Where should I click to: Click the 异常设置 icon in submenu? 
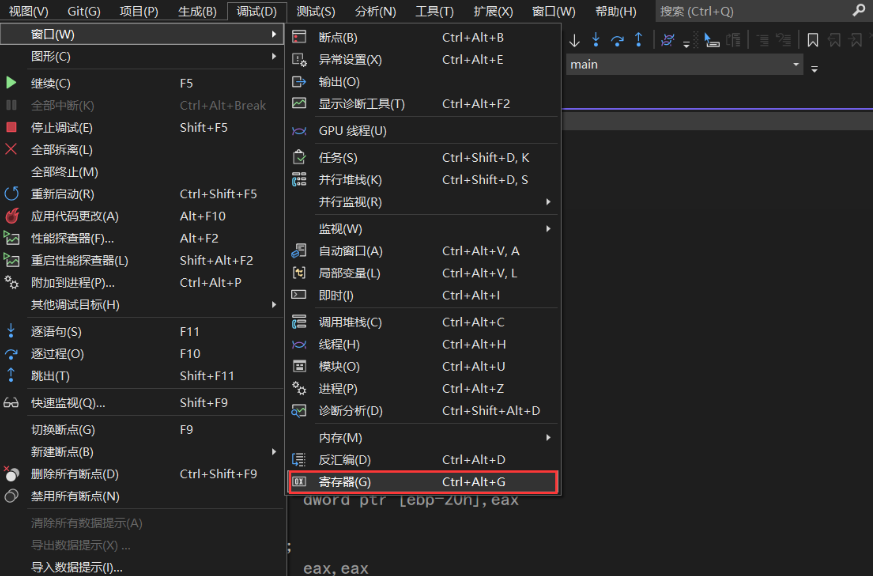299,60
